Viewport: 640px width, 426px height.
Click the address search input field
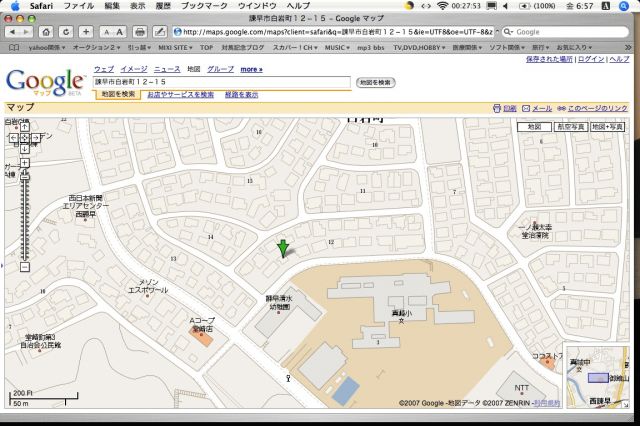pyautogui.click(x=222, y=82)
